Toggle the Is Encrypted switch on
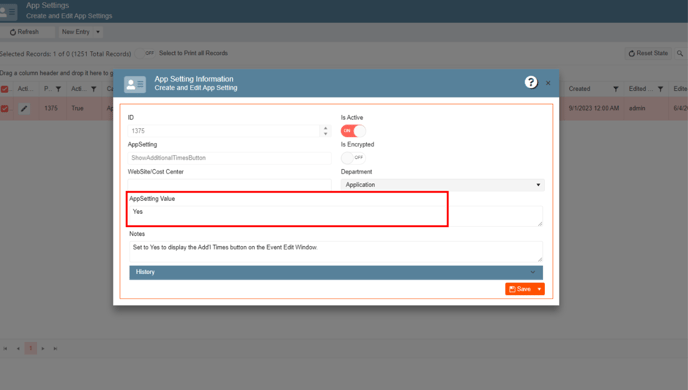This screenshot has width=688, height=390. coord(353,157)
